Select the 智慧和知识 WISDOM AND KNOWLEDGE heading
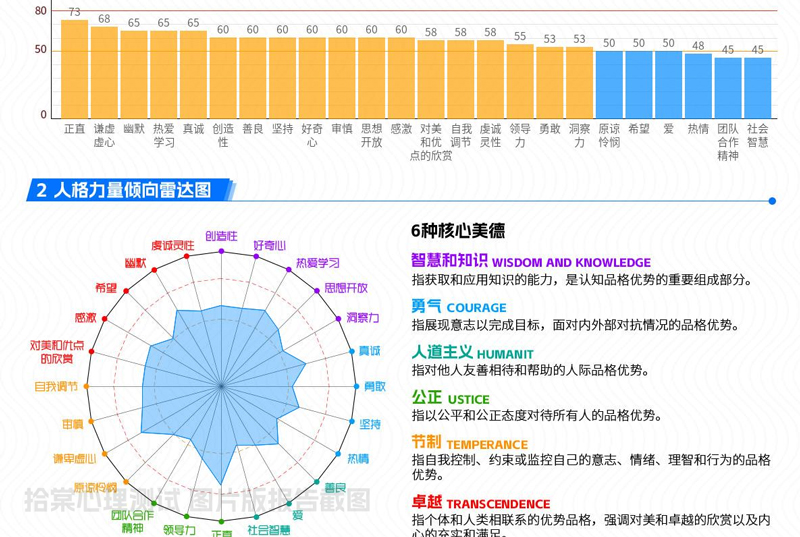800x537 pixels. [531, 261]
